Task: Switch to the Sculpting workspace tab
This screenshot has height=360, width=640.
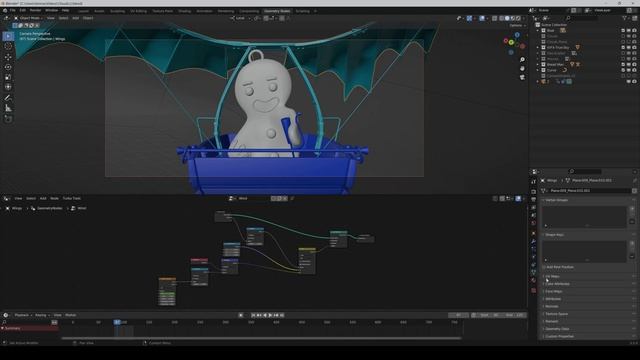Action: [x=118, y=11]
